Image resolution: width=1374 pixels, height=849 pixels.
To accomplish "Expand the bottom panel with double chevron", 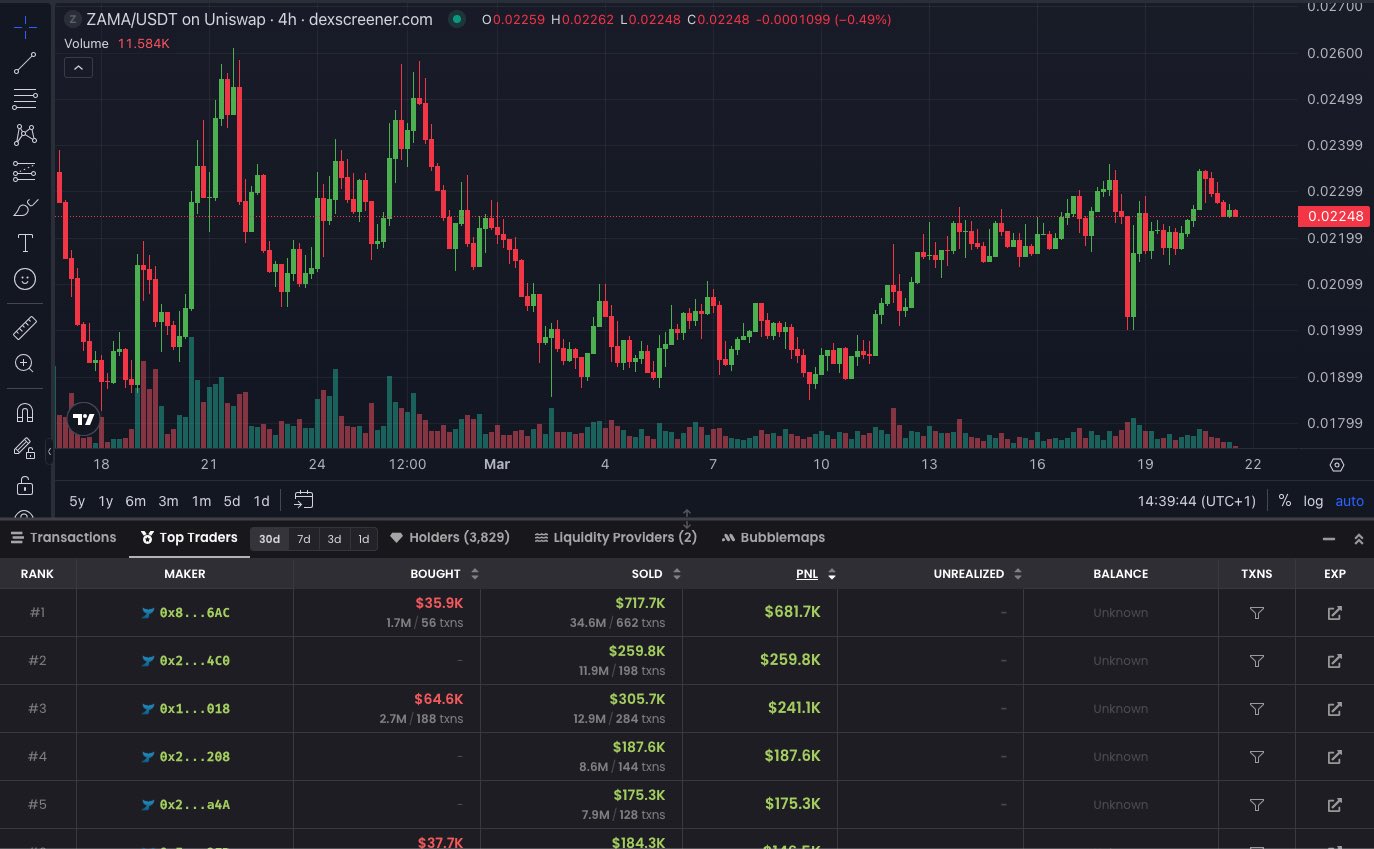I will 1358,539.
